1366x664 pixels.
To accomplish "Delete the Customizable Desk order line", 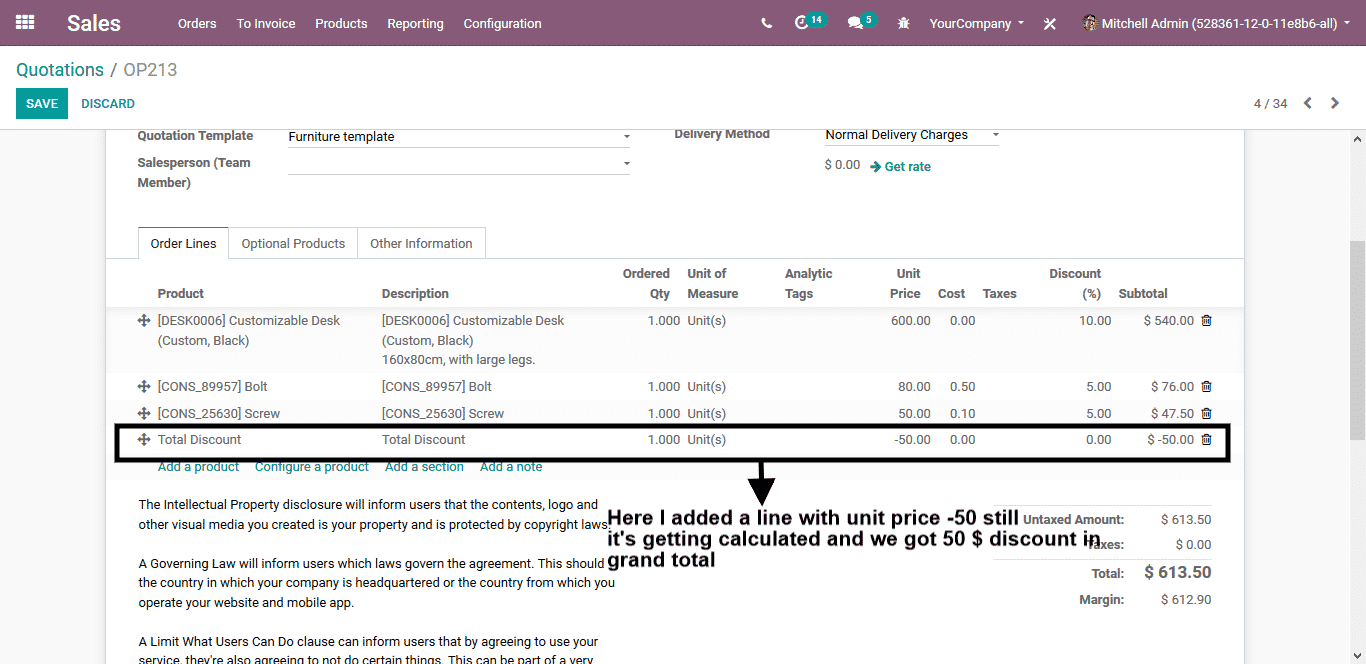I will pos(1206,321).
